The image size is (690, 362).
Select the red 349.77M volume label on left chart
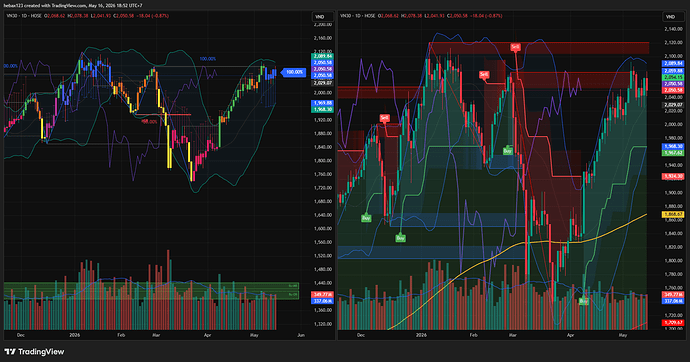[x=323, y=294]
